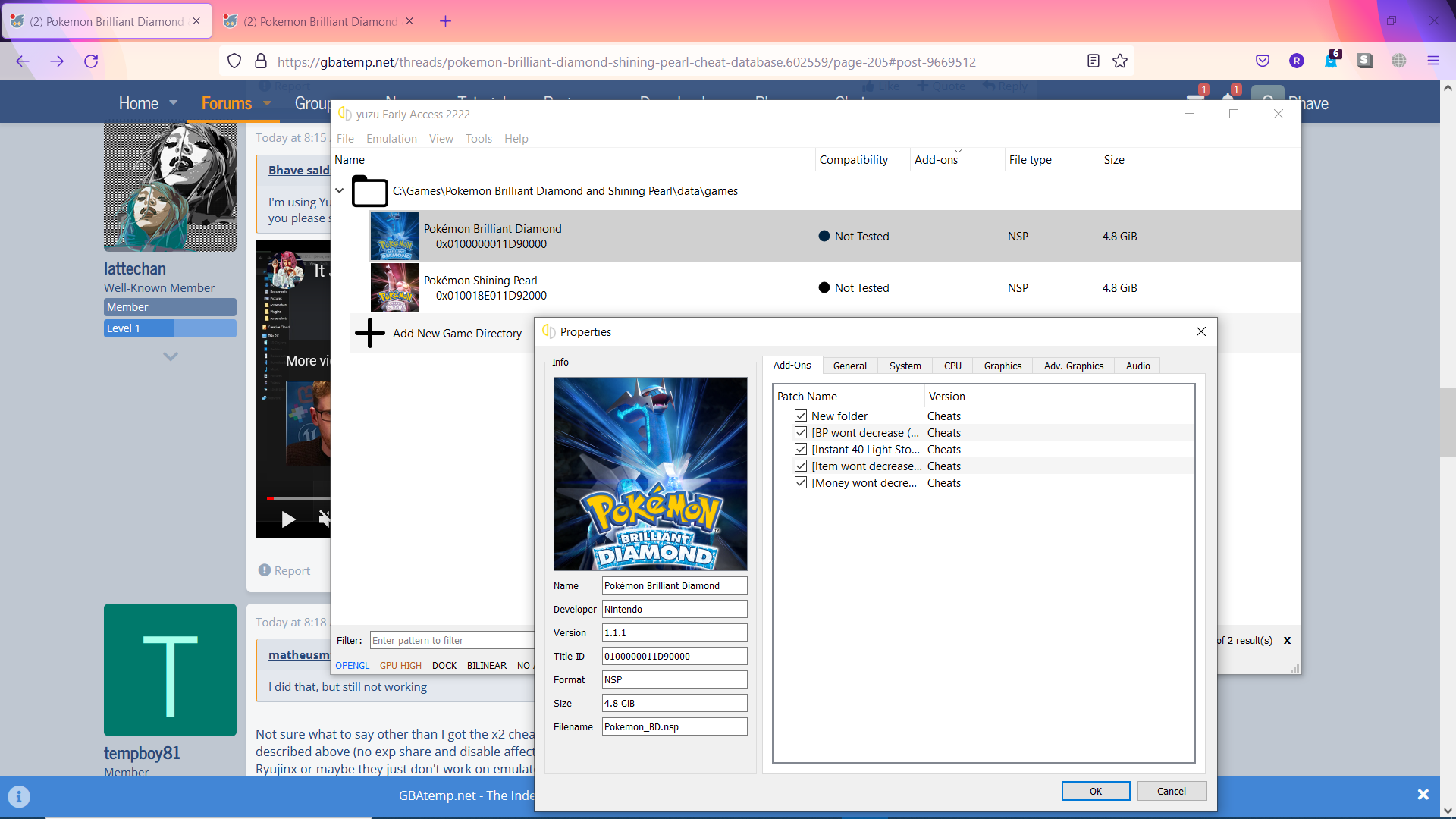
Task: Open the yuzu Help menu
Action: tap(516, 139)
